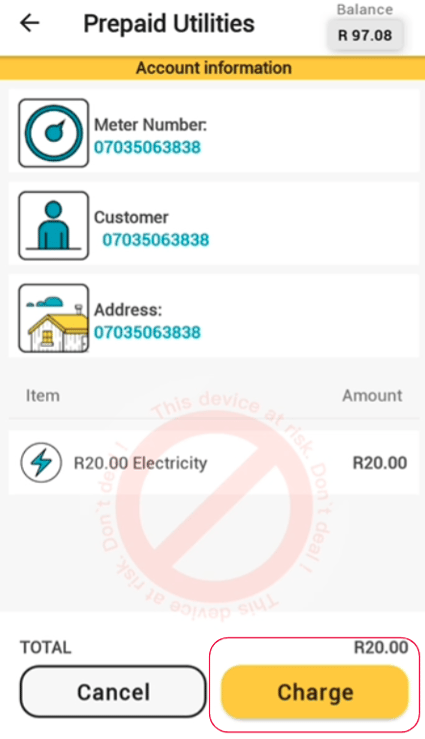Cancel the prepaid electricity purchase
This screenshot has width=425, height=739.
point(113,692)
